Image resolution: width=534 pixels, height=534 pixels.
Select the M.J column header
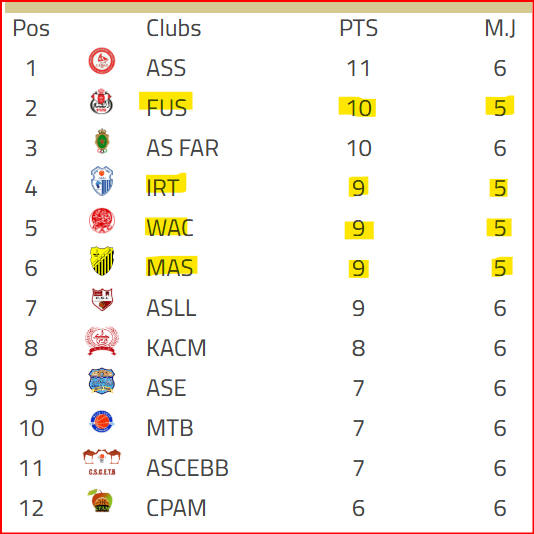tap(500, 28)
